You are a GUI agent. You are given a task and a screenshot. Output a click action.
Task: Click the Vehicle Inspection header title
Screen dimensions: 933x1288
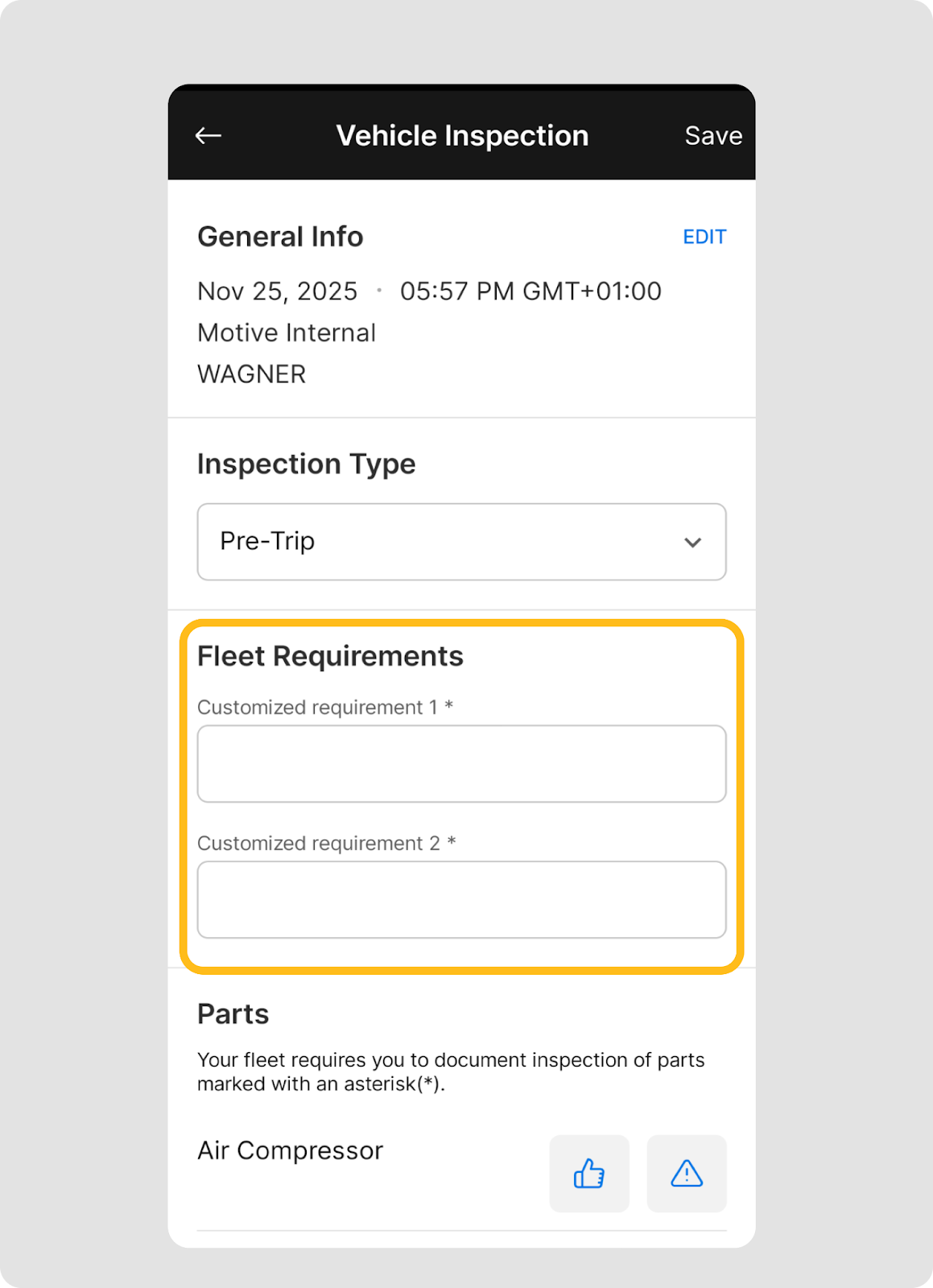(x=462, y=136)
